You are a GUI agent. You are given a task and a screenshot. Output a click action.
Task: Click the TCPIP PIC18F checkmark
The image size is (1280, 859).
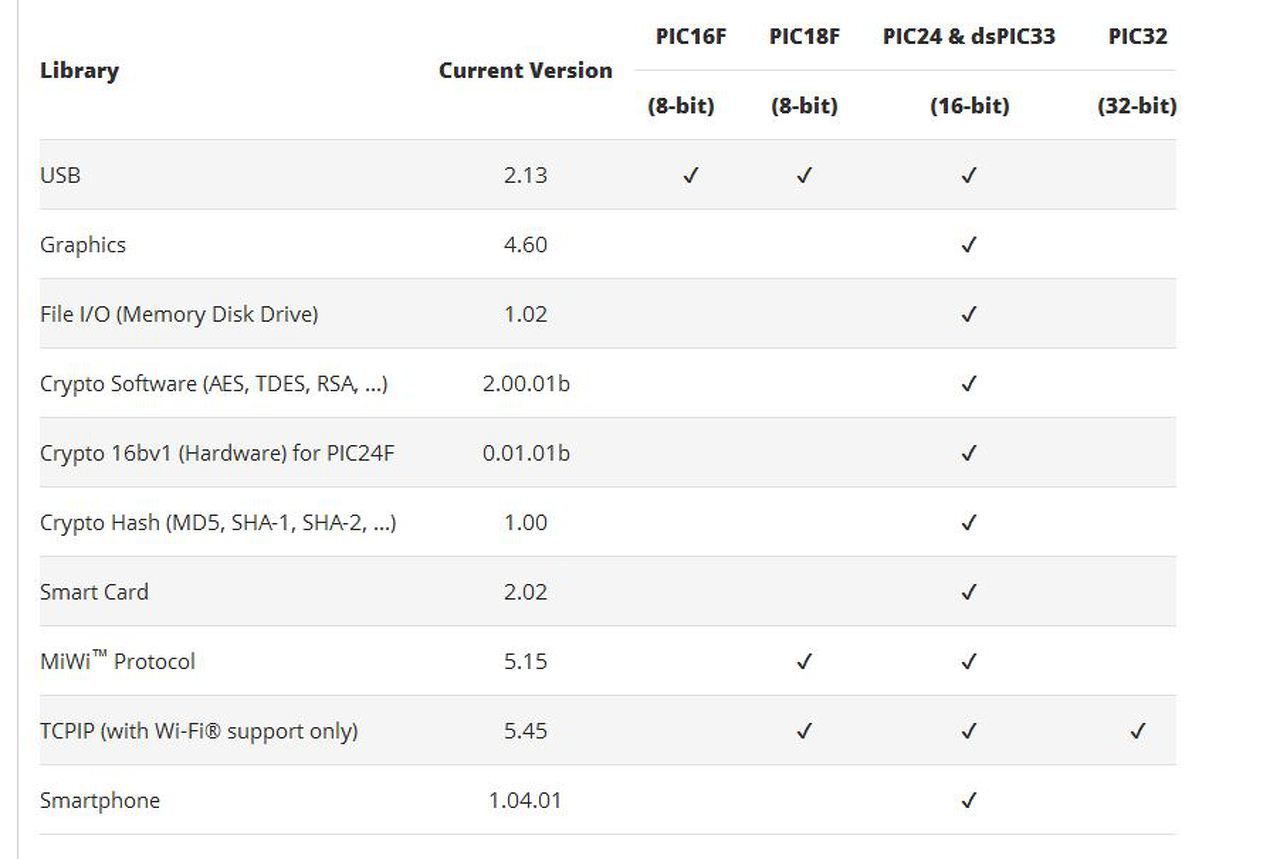coord(804,731)
